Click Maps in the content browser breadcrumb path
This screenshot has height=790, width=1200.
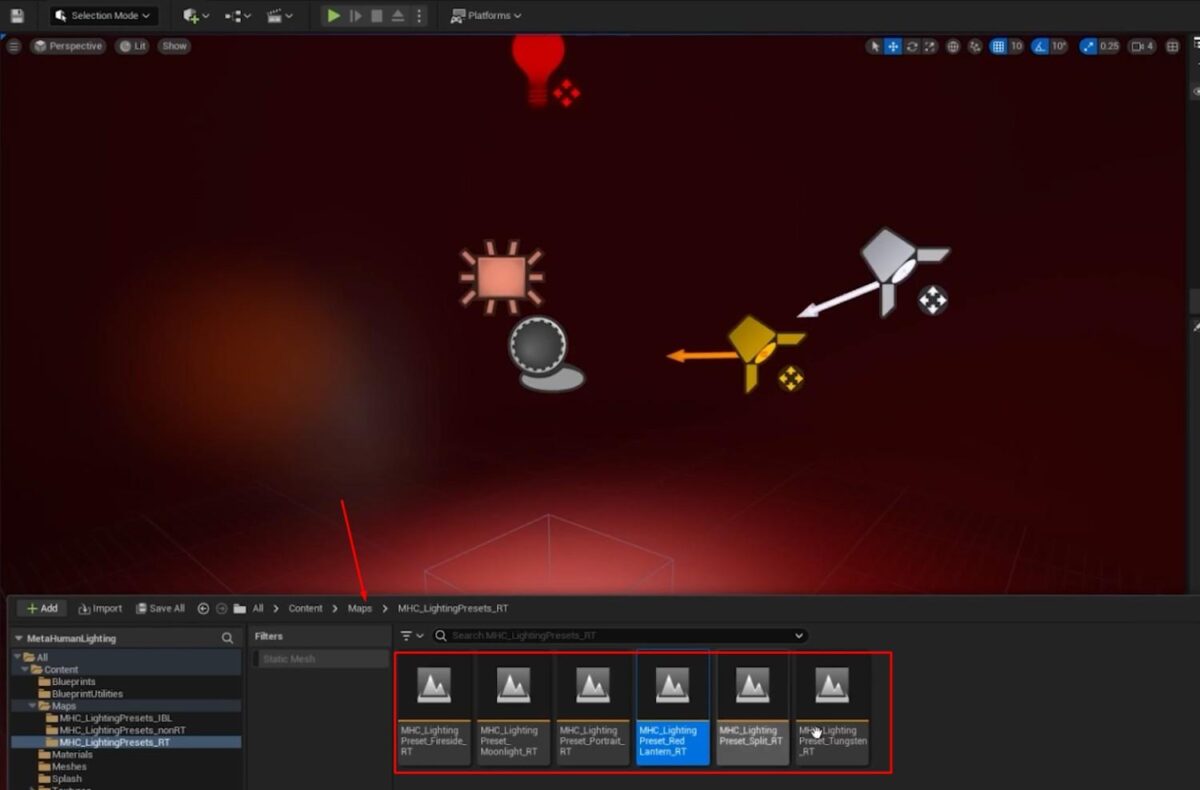click(360, 608)
